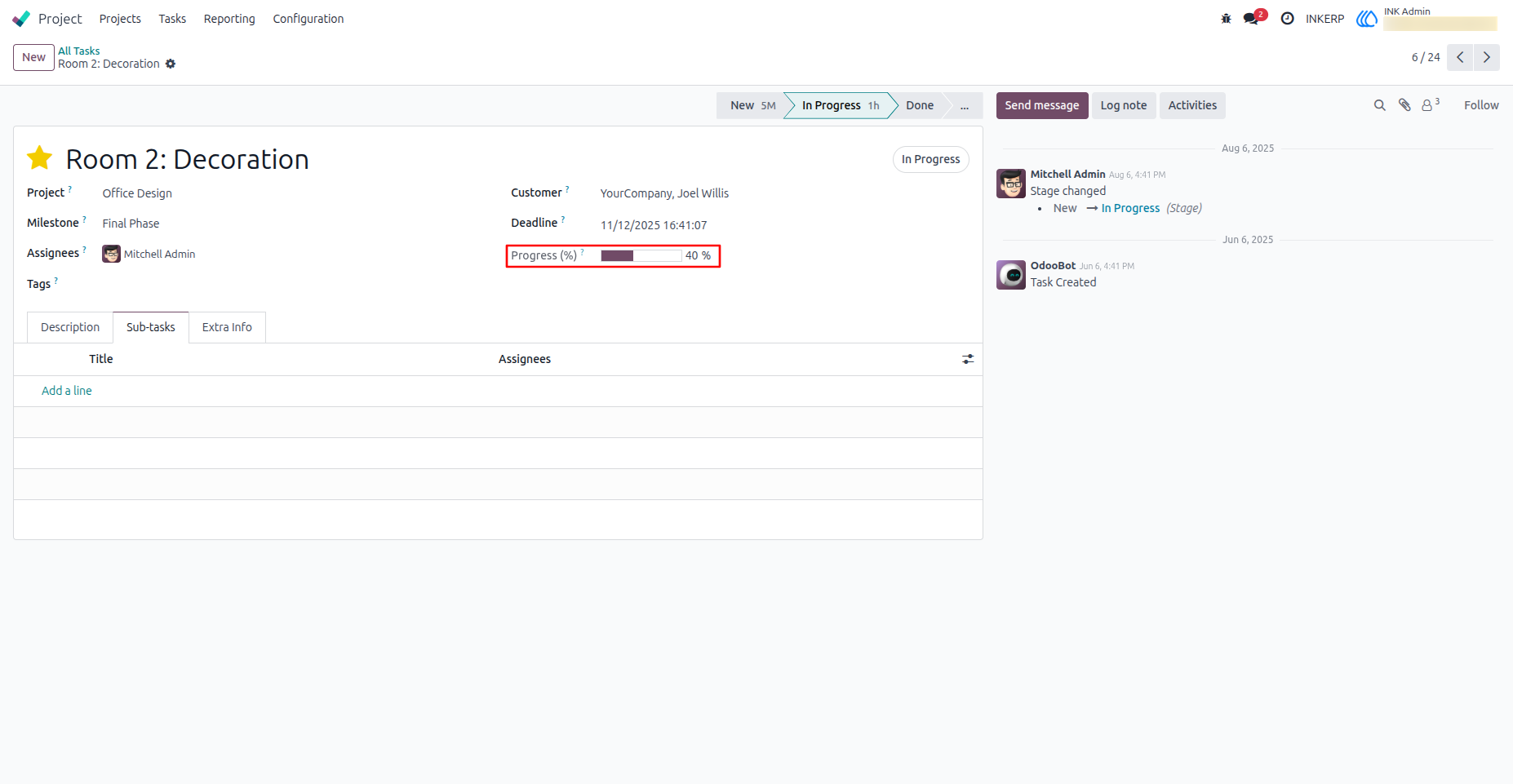
Task: Click the gear icon beside Room 2: Decoration
Action: (x=171, y=64)
